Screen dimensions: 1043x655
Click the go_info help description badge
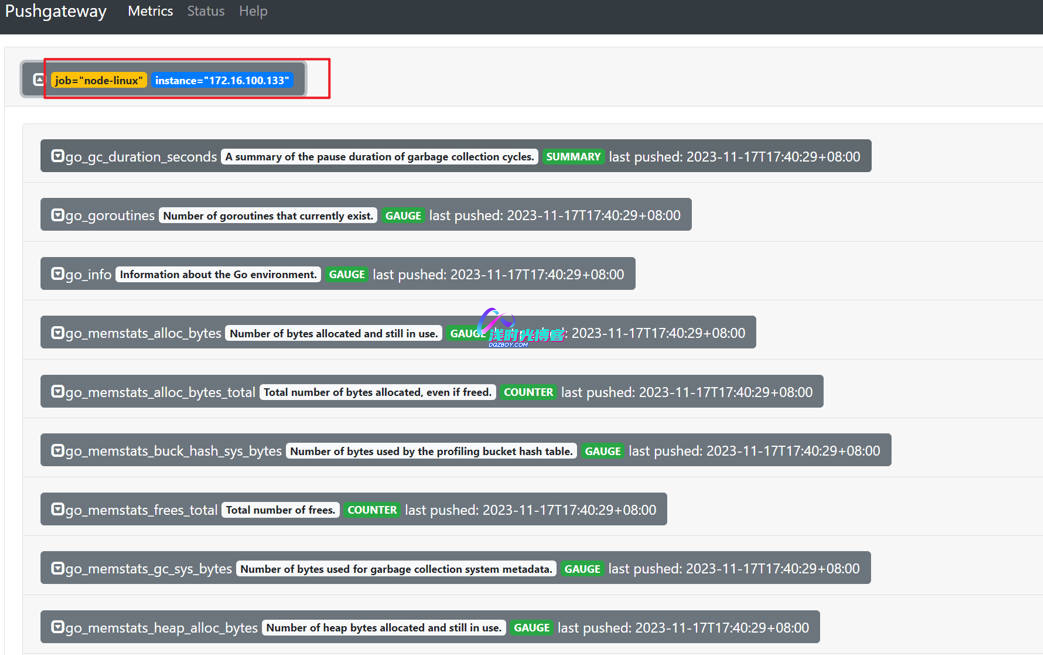point(218,274)
